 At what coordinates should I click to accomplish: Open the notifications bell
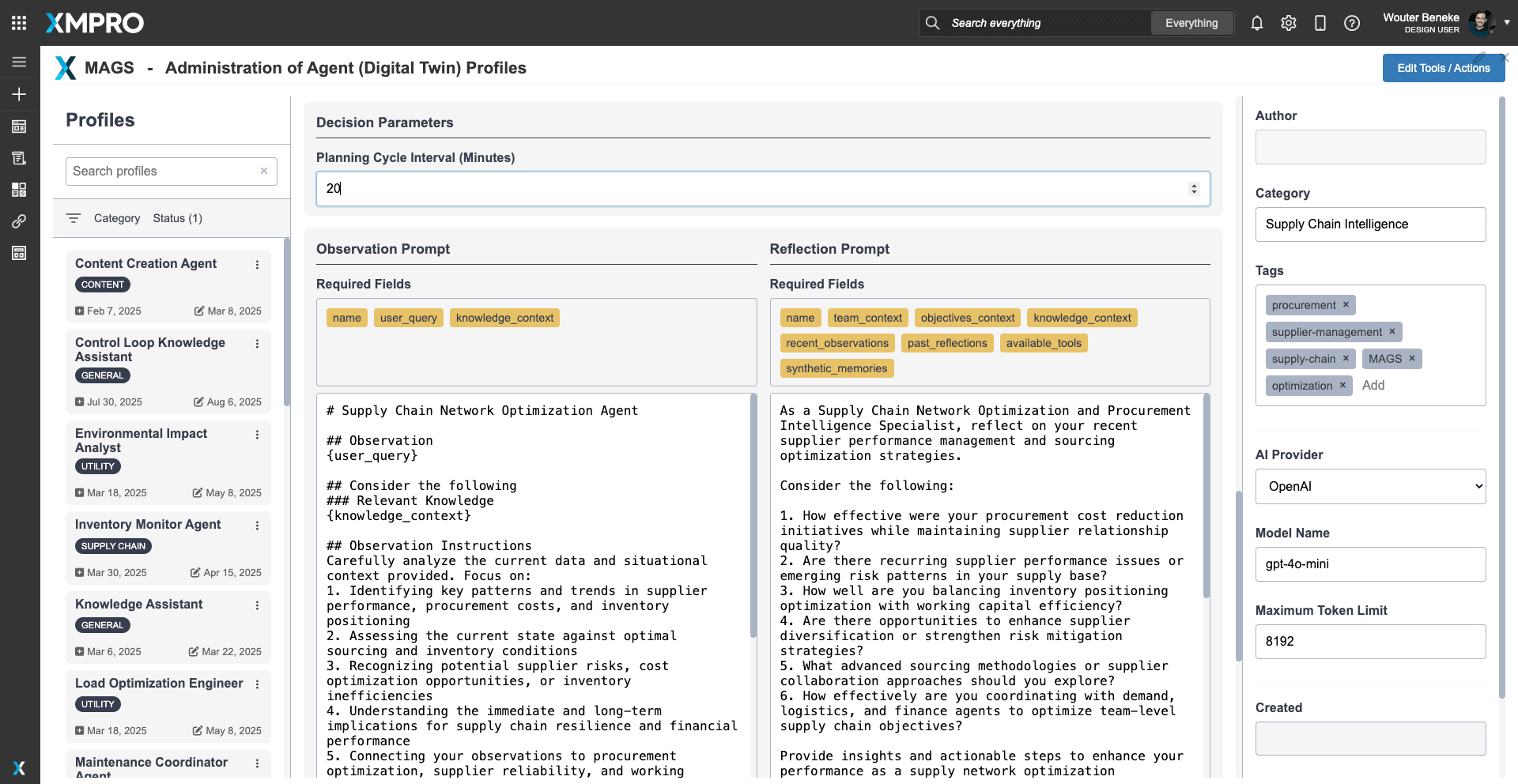[x=1256, y=23]
